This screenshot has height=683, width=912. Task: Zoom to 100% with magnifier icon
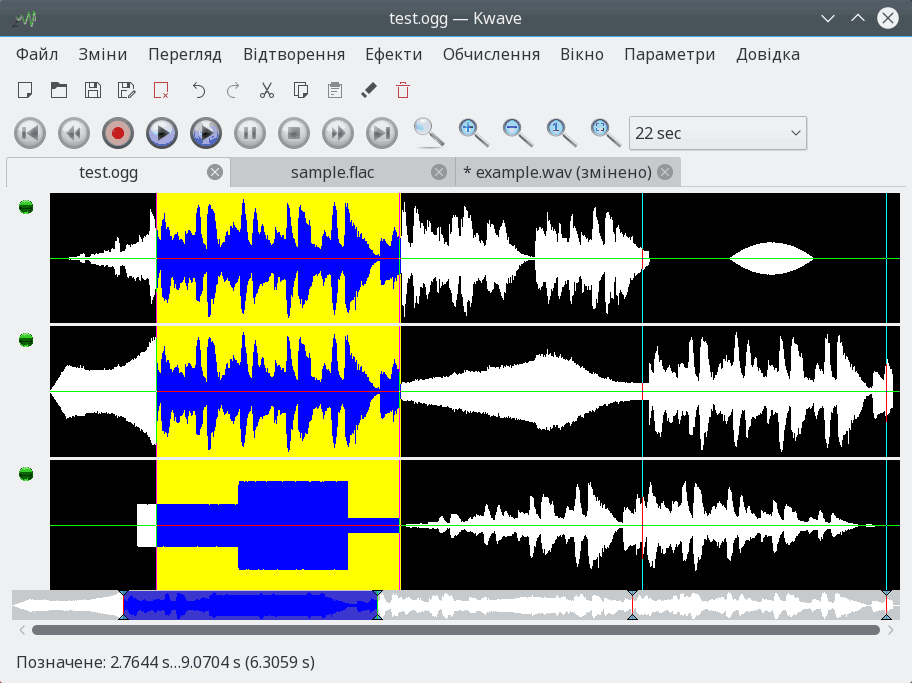pos(561,133)
